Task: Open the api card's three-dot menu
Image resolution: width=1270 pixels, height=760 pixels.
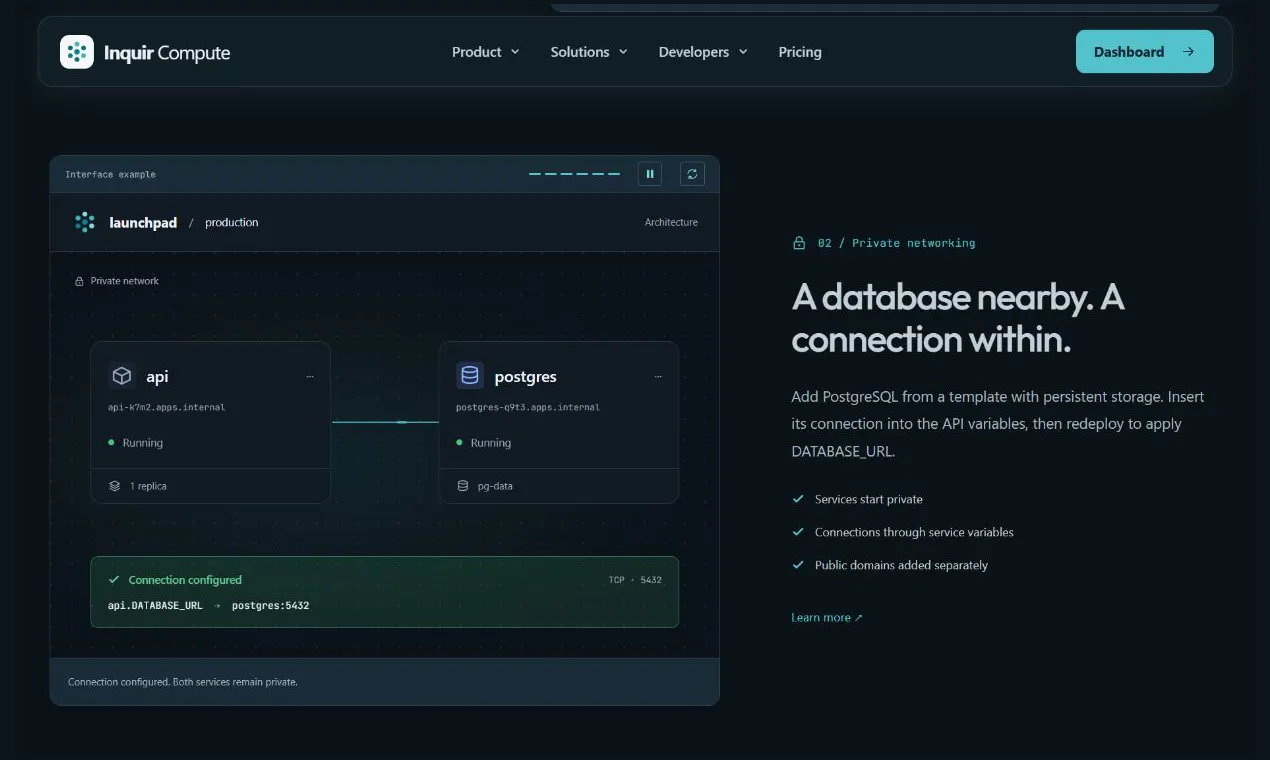Action: click(x=310, y=377)
